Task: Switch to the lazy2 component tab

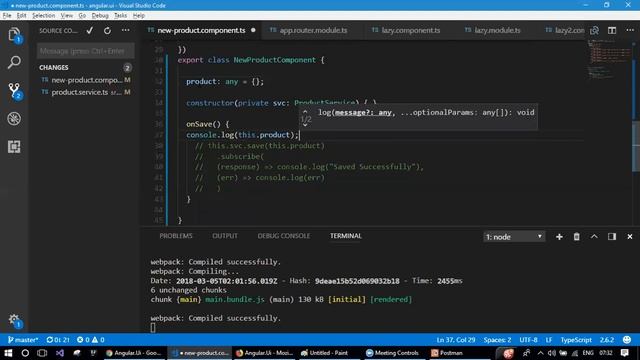Action: [565, 31]
